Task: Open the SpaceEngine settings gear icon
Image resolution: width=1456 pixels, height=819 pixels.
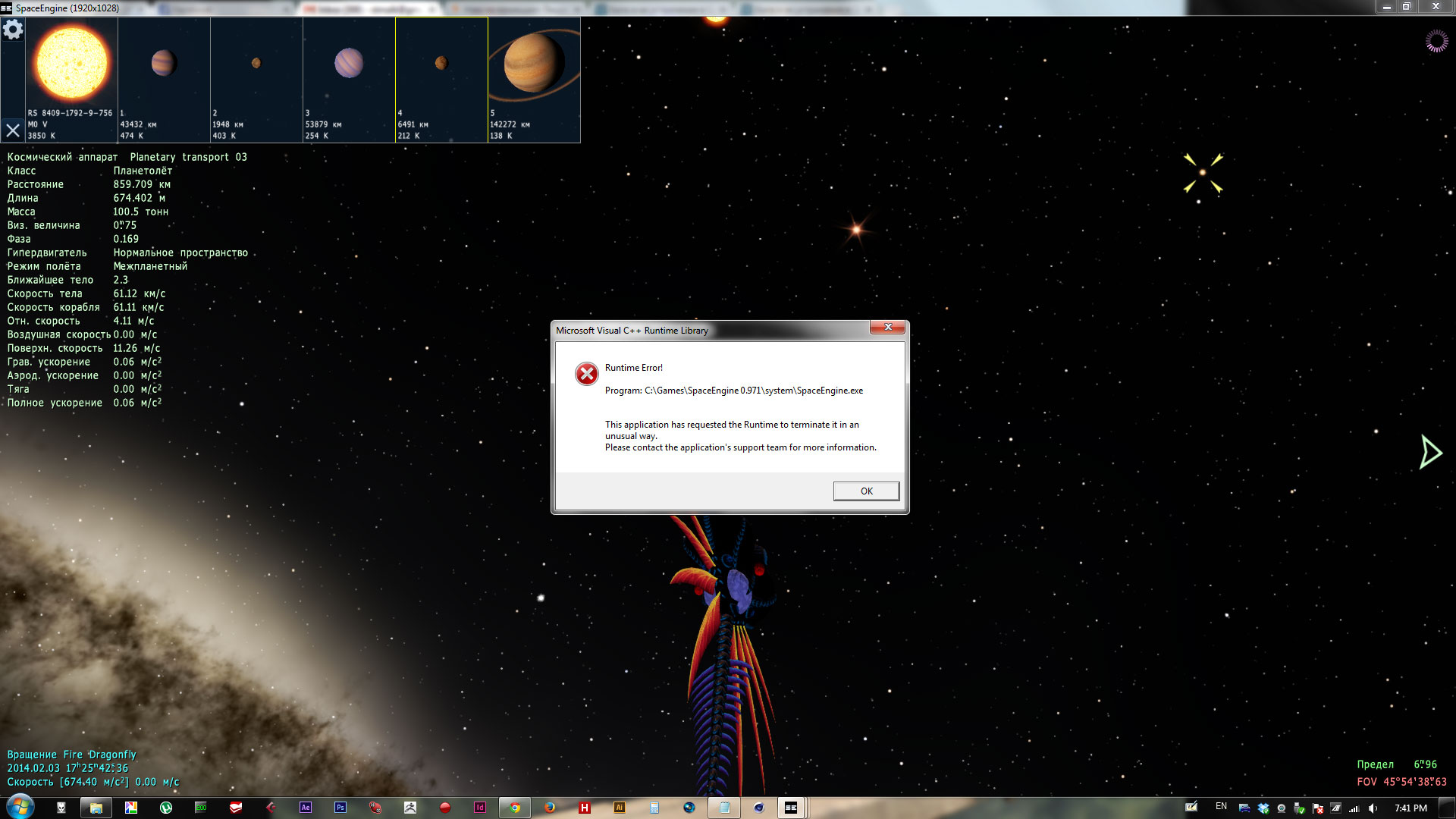Action: pos(13,30)
